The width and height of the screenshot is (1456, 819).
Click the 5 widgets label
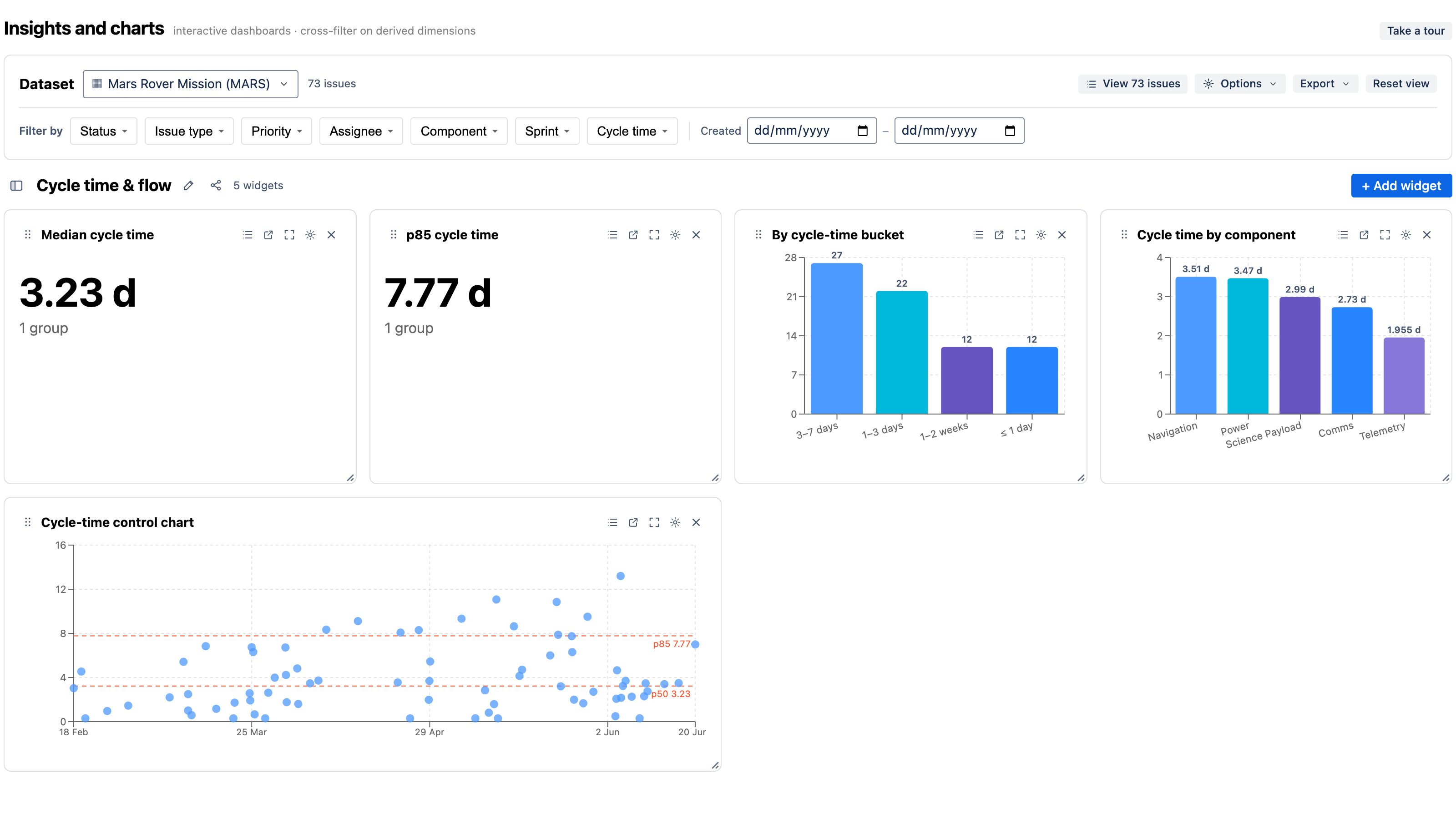tap(258, 185)
